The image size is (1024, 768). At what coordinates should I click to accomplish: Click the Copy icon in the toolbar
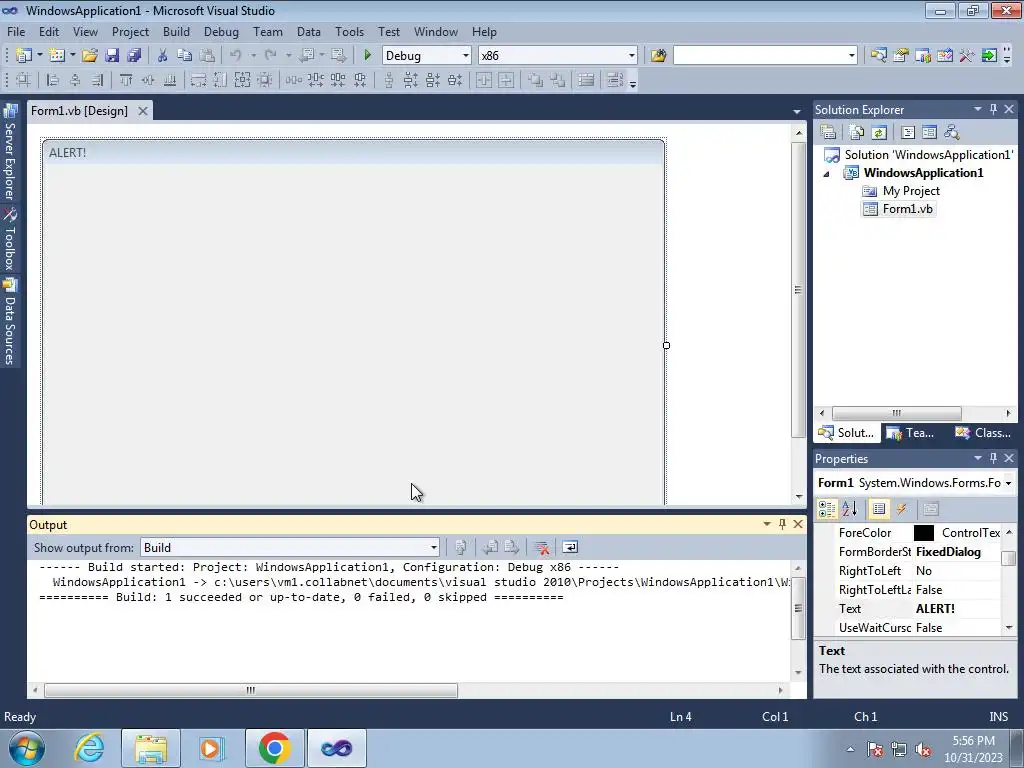(185, 56)
